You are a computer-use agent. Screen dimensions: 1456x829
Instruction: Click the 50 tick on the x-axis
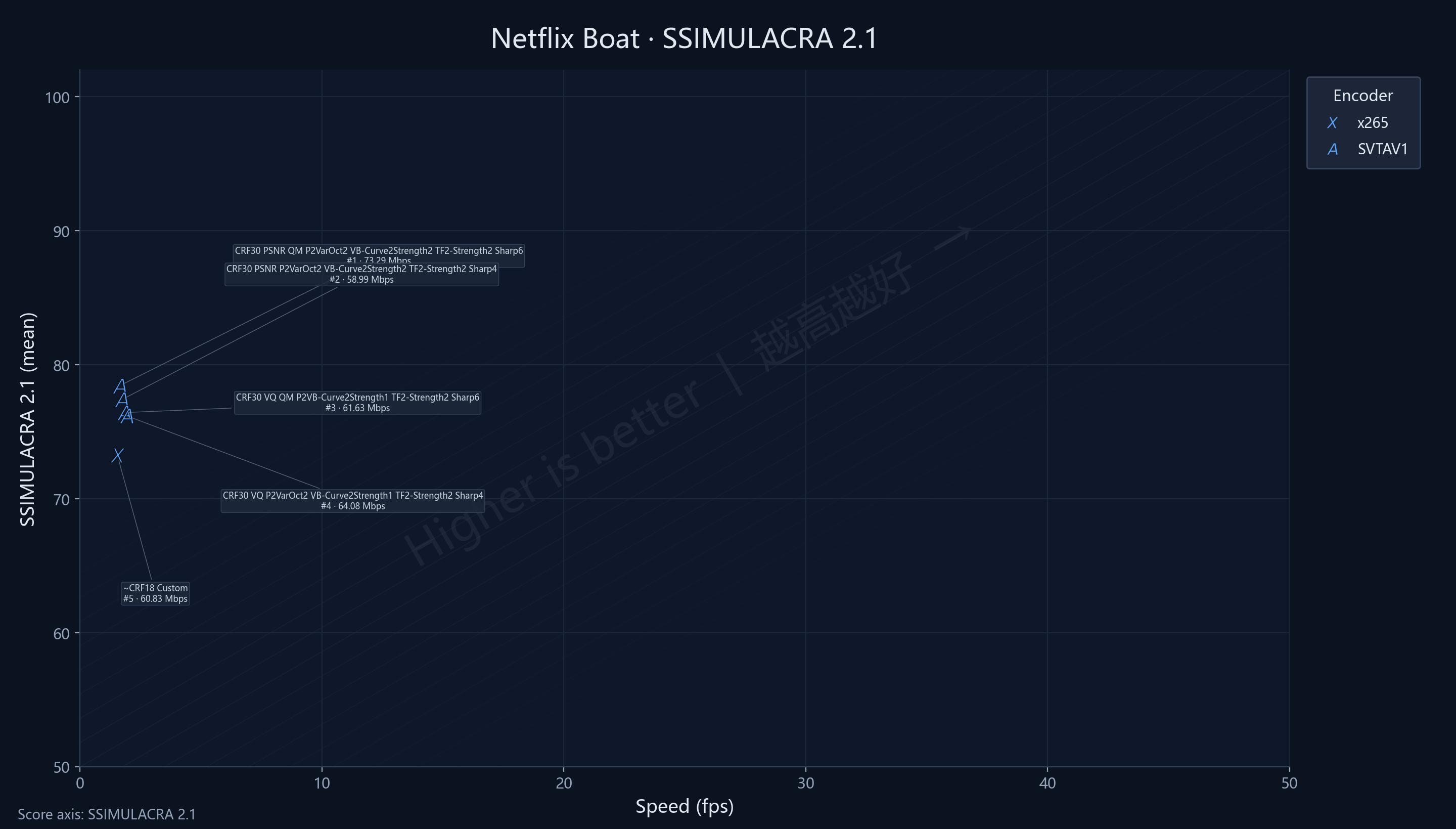pyautogui.click(x=1289, y=783)
